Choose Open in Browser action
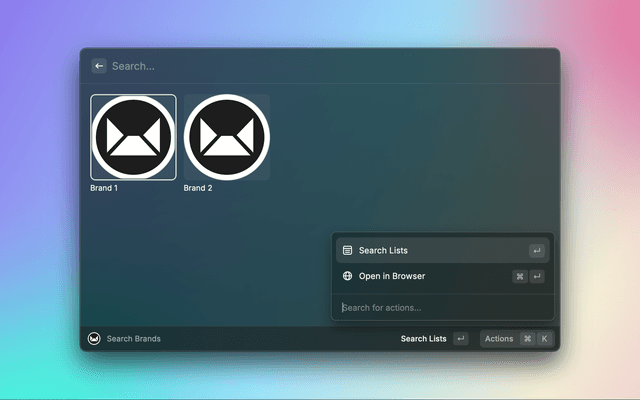The width and height of the screenshot is (640, 400). pyautogui.click(x=391, y=276)
